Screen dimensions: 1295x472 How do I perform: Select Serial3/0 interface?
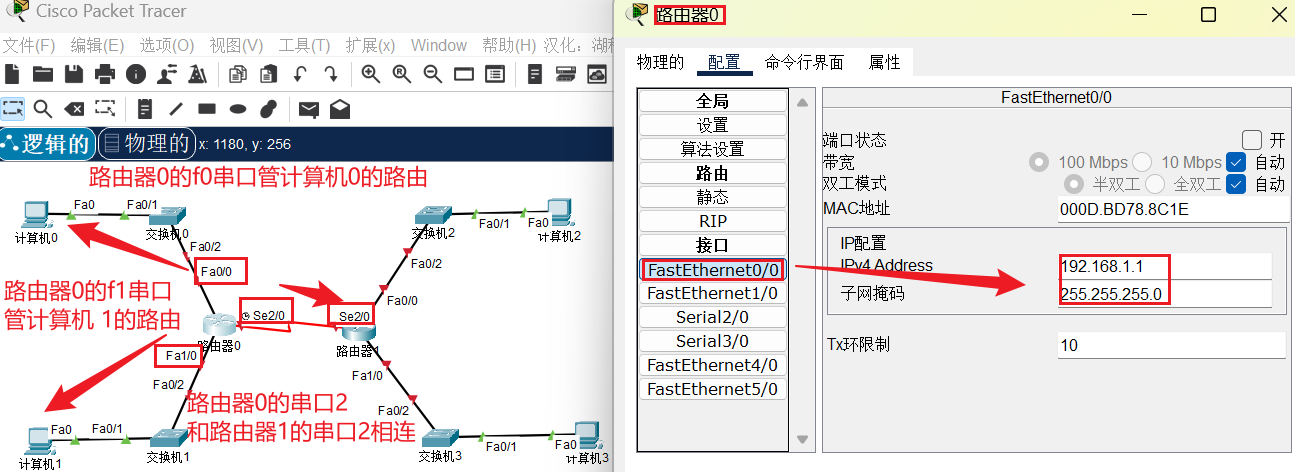pyautogui.click(x=713, y=341)
